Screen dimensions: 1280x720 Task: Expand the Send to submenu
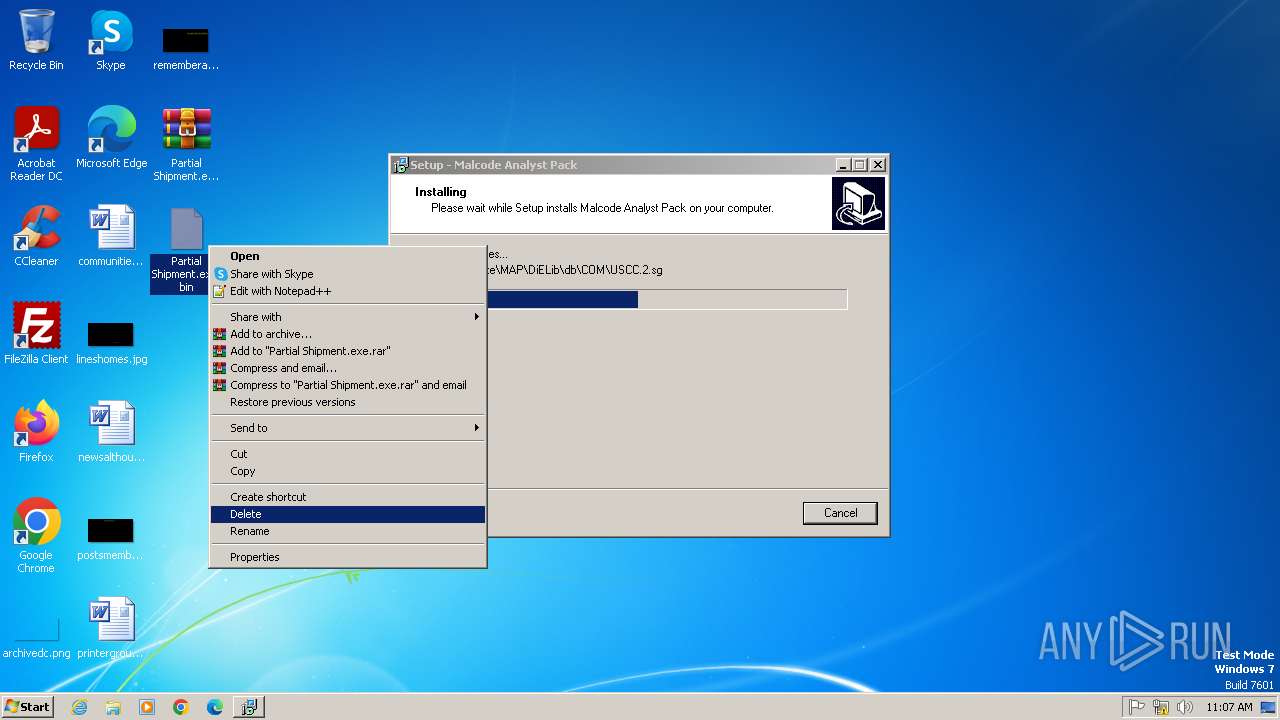click(x=348, y=428)
